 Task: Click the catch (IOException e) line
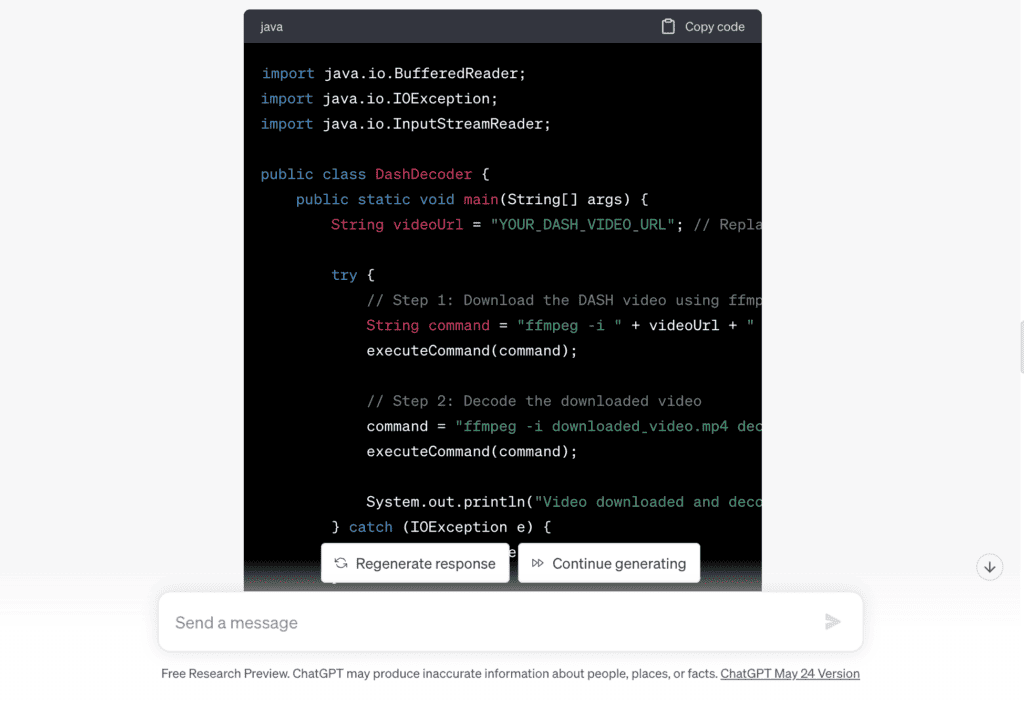pos(441,527)
